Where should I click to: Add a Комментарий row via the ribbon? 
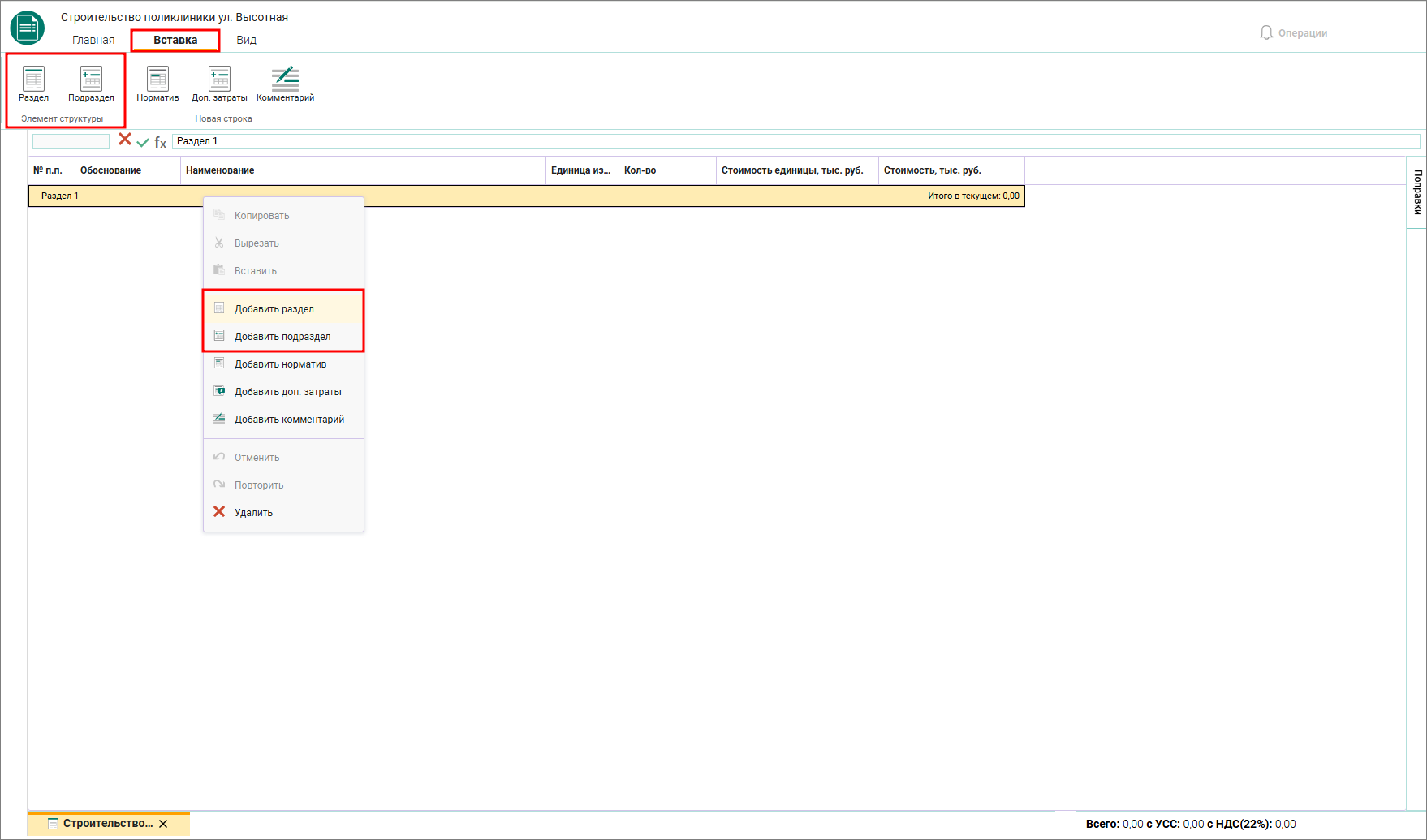285,84
